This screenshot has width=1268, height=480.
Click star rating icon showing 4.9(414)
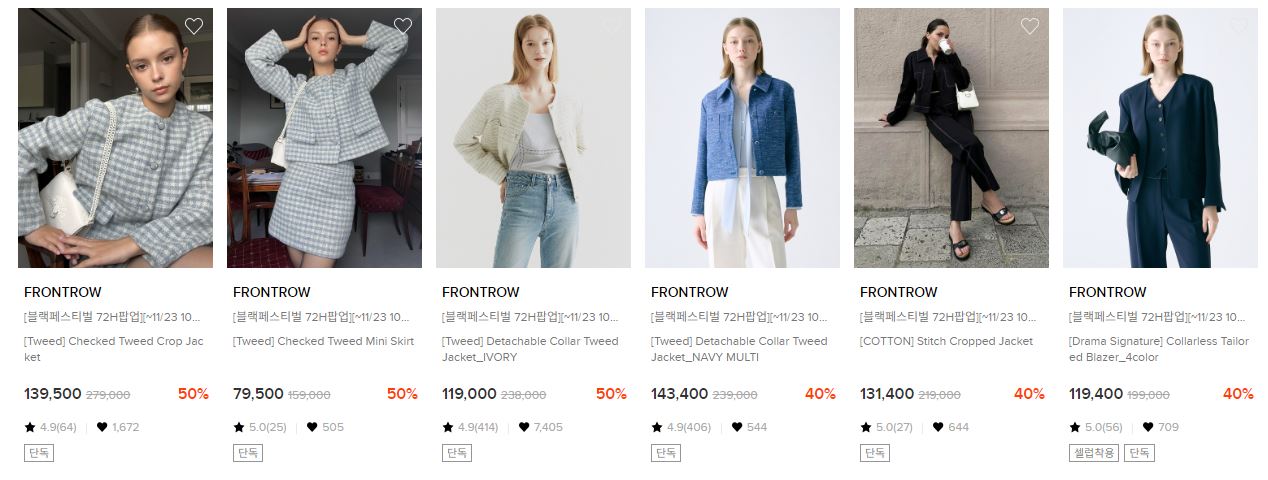click(x=448, y=427)
